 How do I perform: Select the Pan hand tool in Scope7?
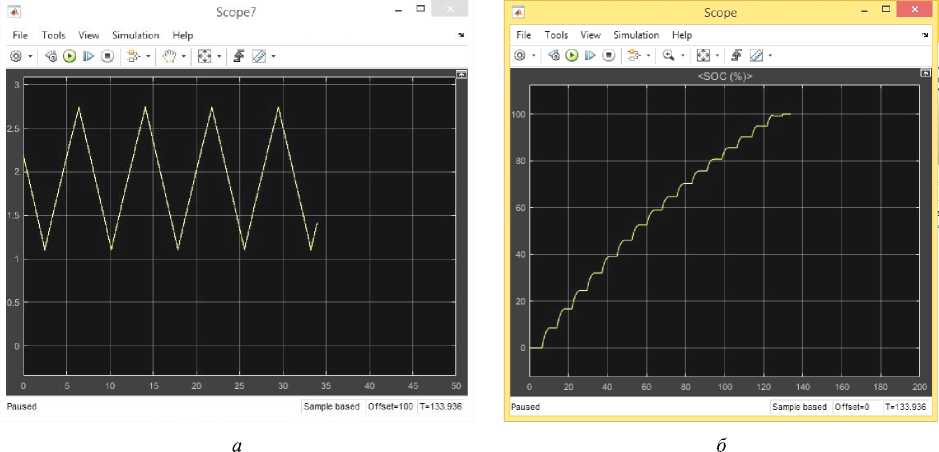169,56
